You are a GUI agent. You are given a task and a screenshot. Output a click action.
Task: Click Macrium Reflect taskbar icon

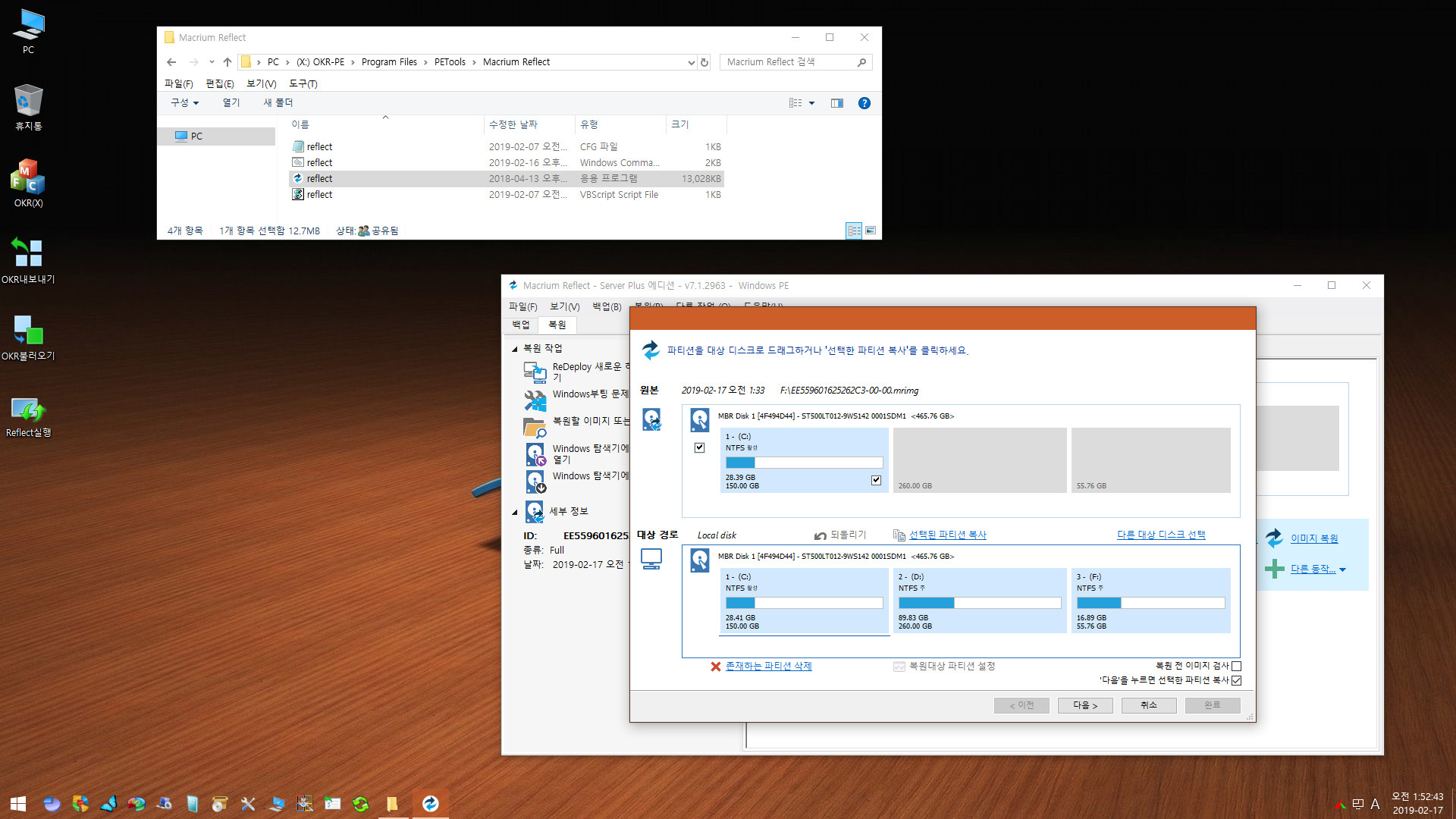coord(430,804)
